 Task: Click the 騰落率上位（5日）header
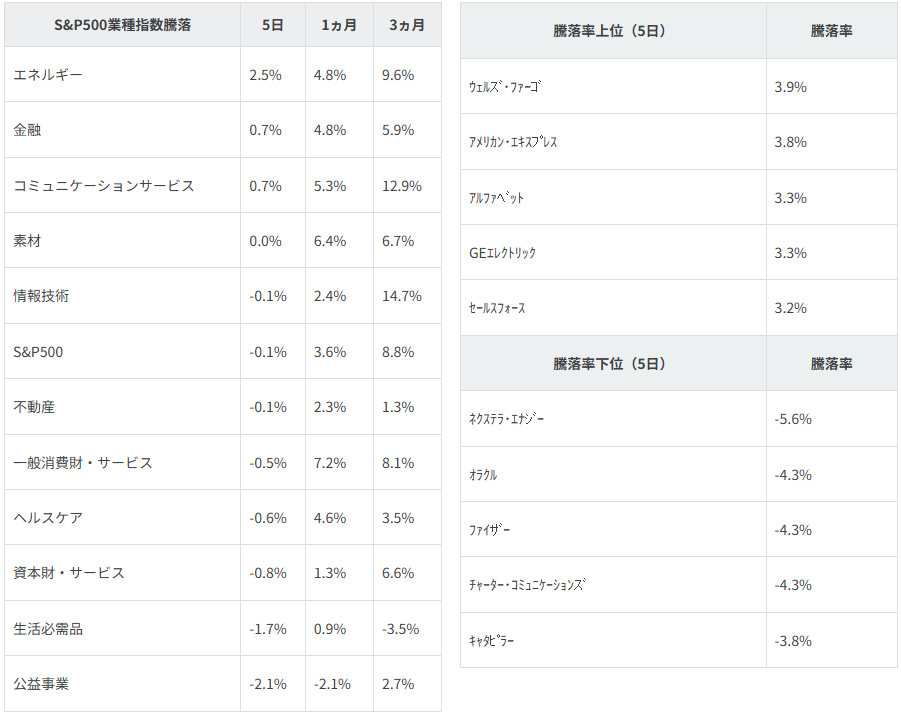609,31
